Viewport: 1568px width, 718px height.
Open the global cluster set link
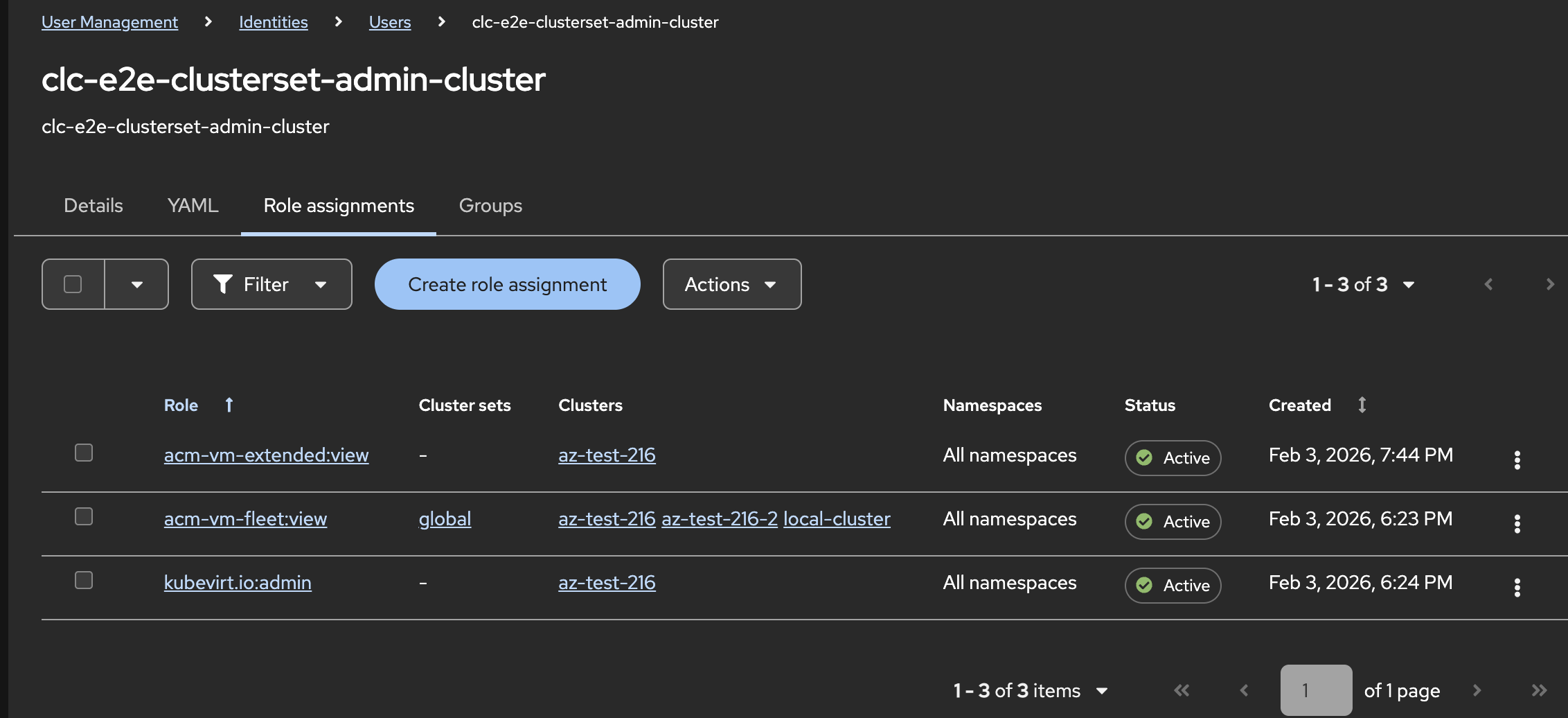point(445,519)
